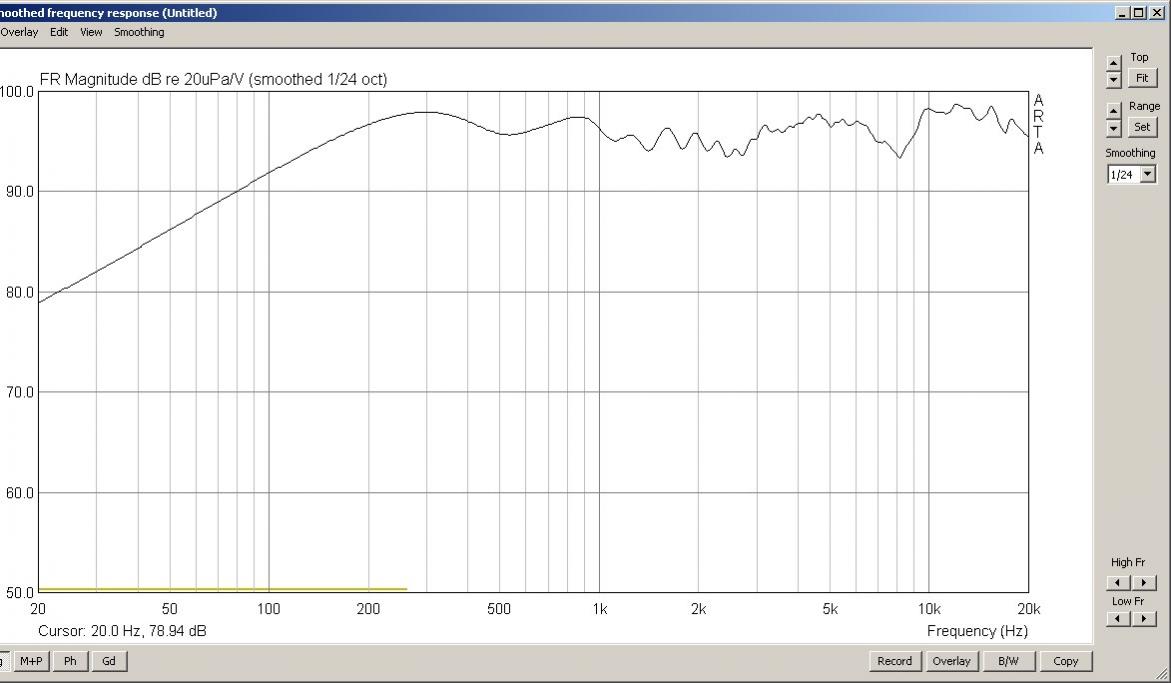Switch to Ph phase view
Viewport: 1171px width, 683px height.
pos(70,661)
